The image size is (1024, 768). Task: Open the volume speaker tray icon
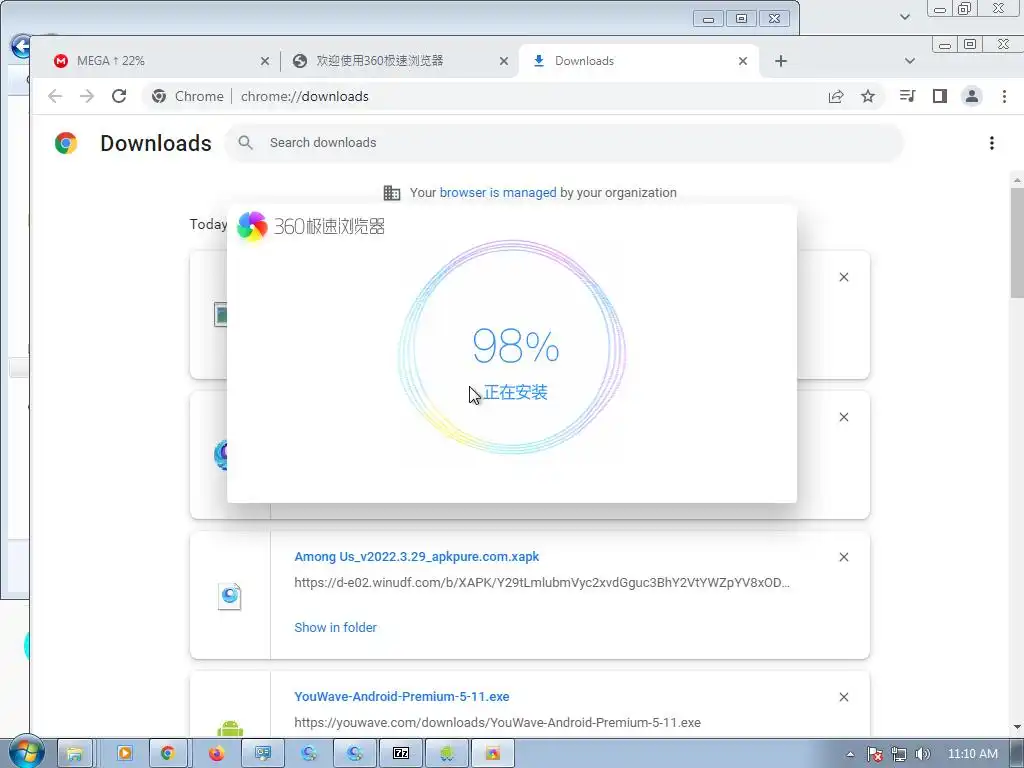pos(922,754)
